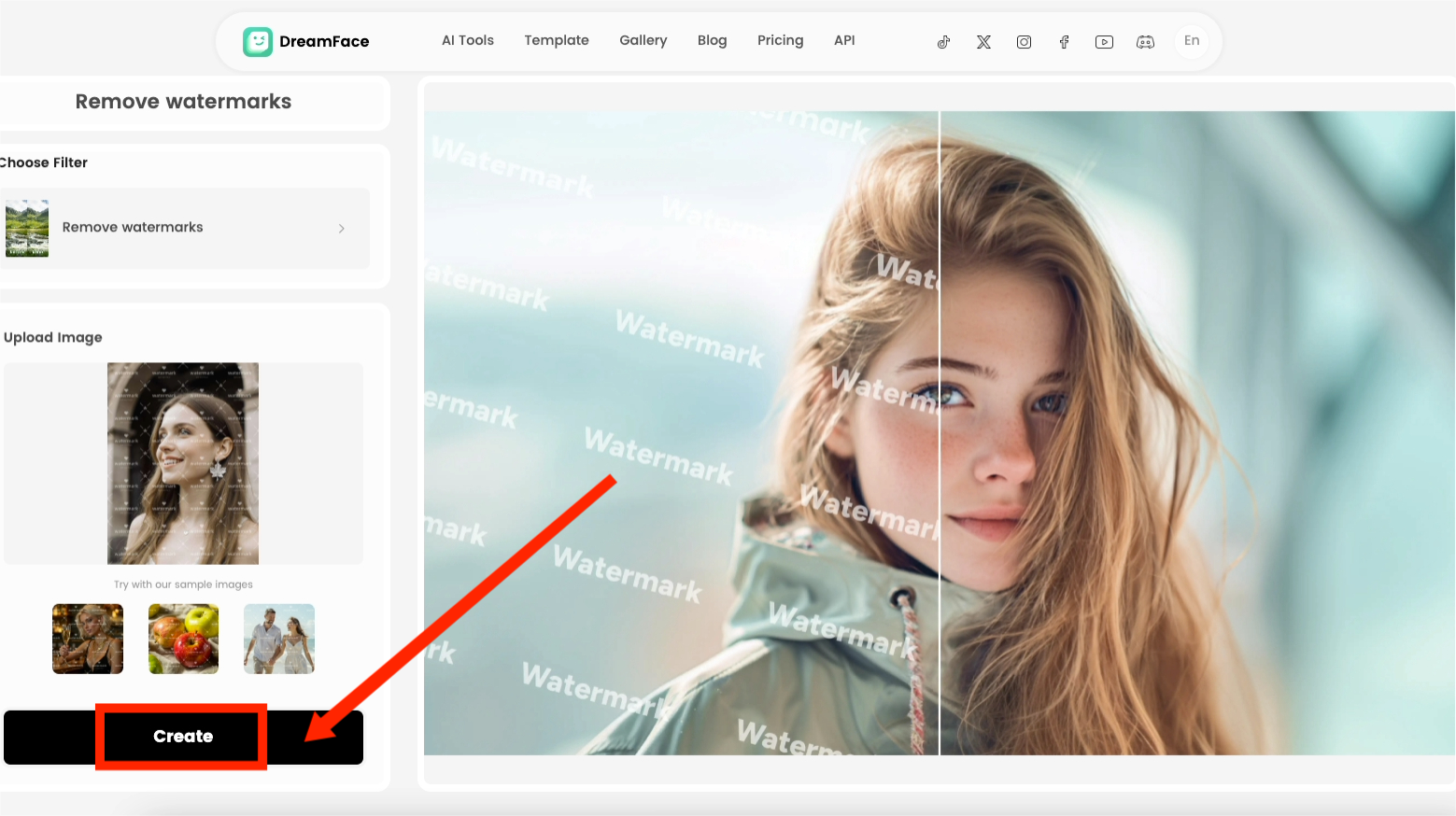
Task: Select the beach couple sample image
Action: click(x=278, y=639)
